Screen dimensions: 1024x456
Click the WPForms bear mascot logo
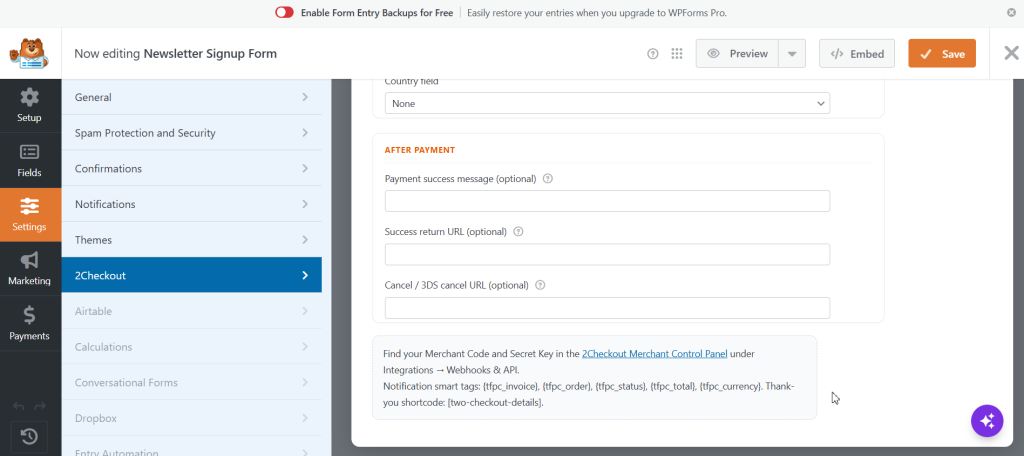(29, 54)
